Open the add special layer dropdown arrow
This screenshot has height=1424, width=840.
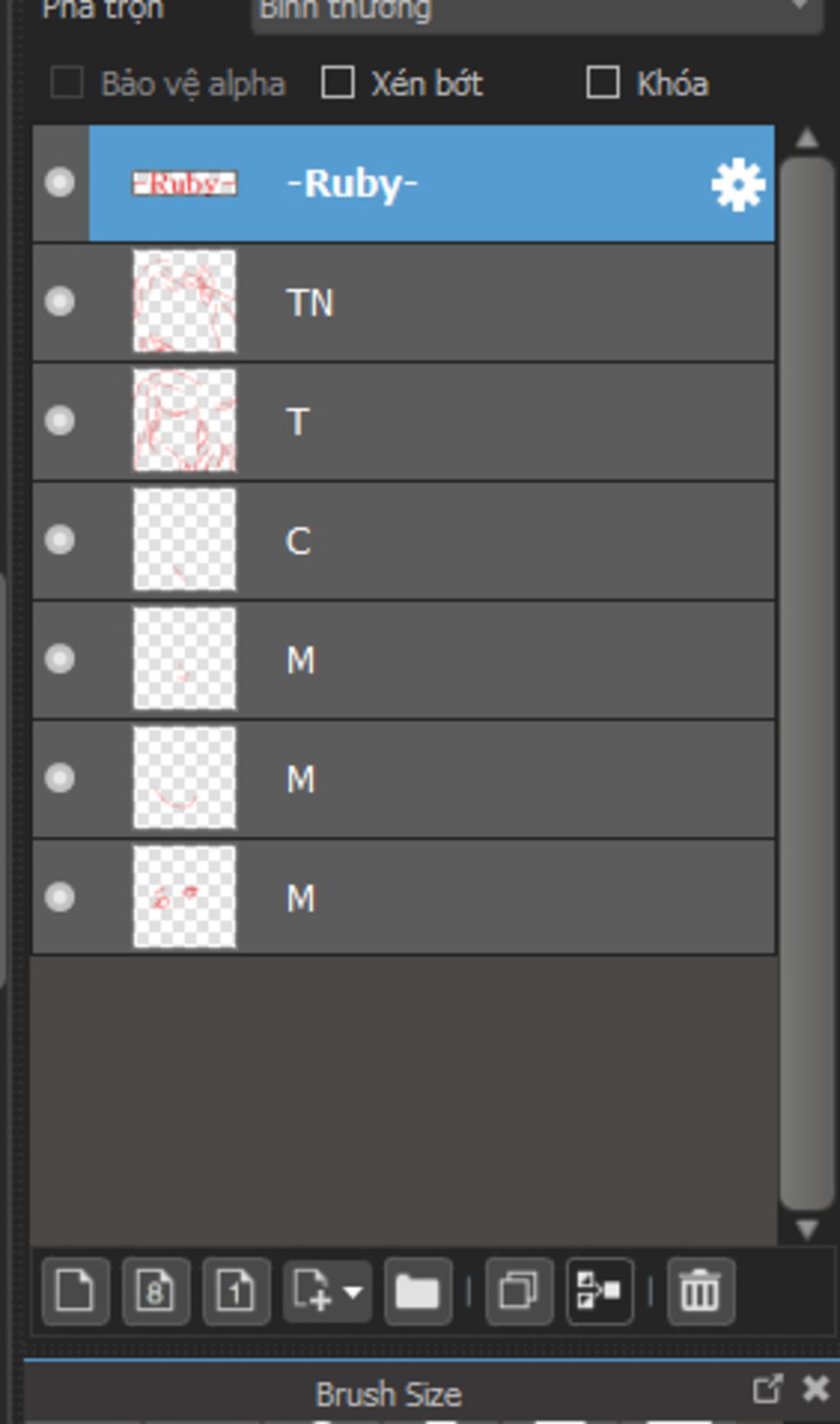354,1292
